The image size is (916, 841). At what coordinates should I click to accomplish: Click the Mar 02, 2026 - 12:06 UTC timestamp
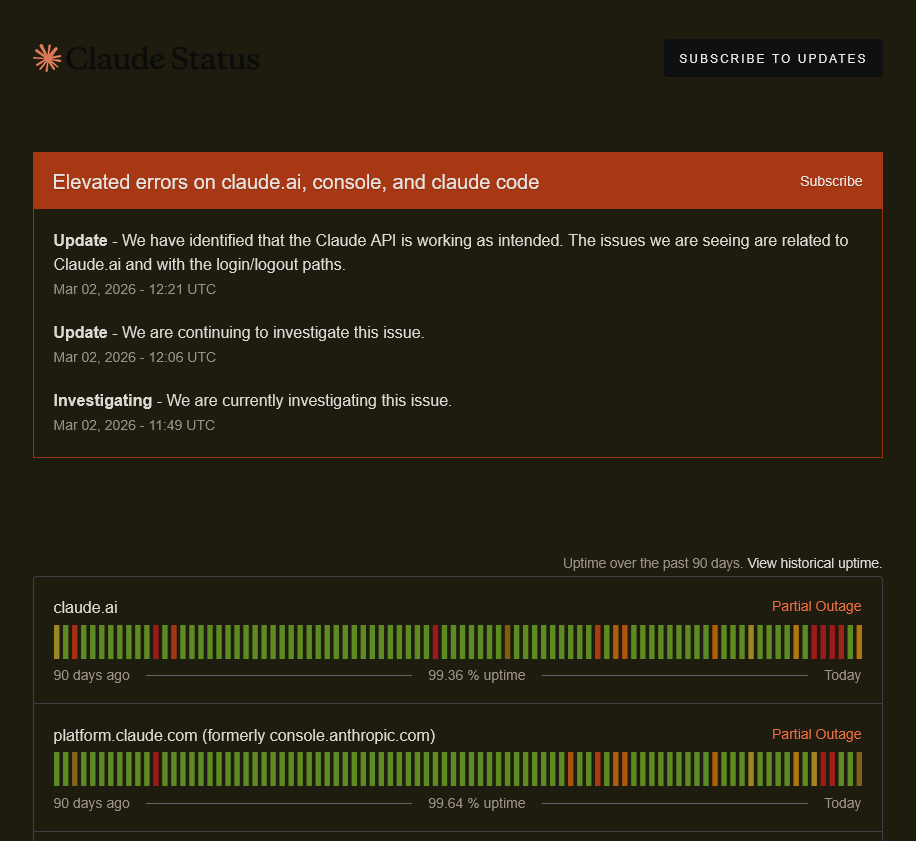[134, 357]
